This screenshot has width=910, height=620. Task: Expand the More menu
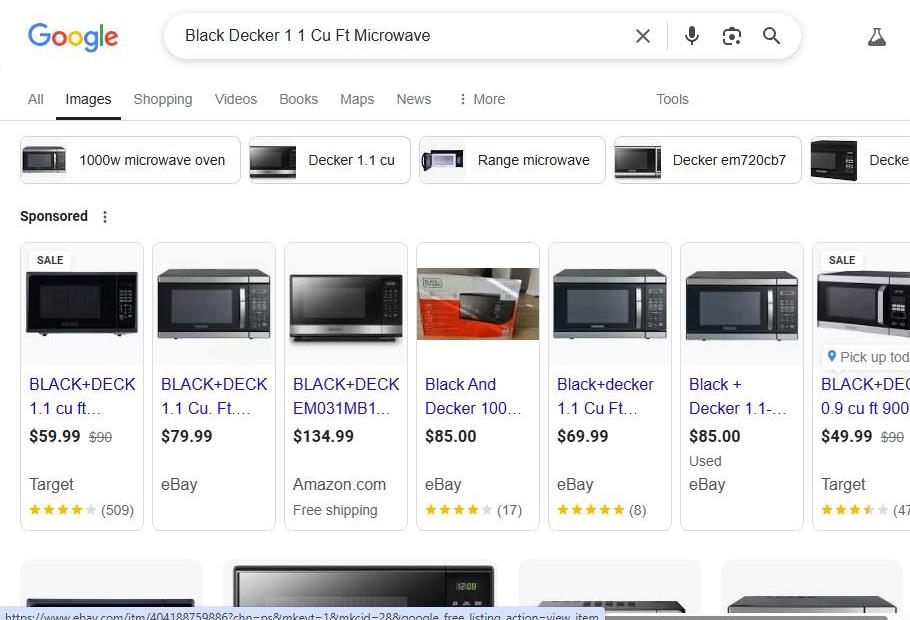pyautogui.click(x=482, y=99)
